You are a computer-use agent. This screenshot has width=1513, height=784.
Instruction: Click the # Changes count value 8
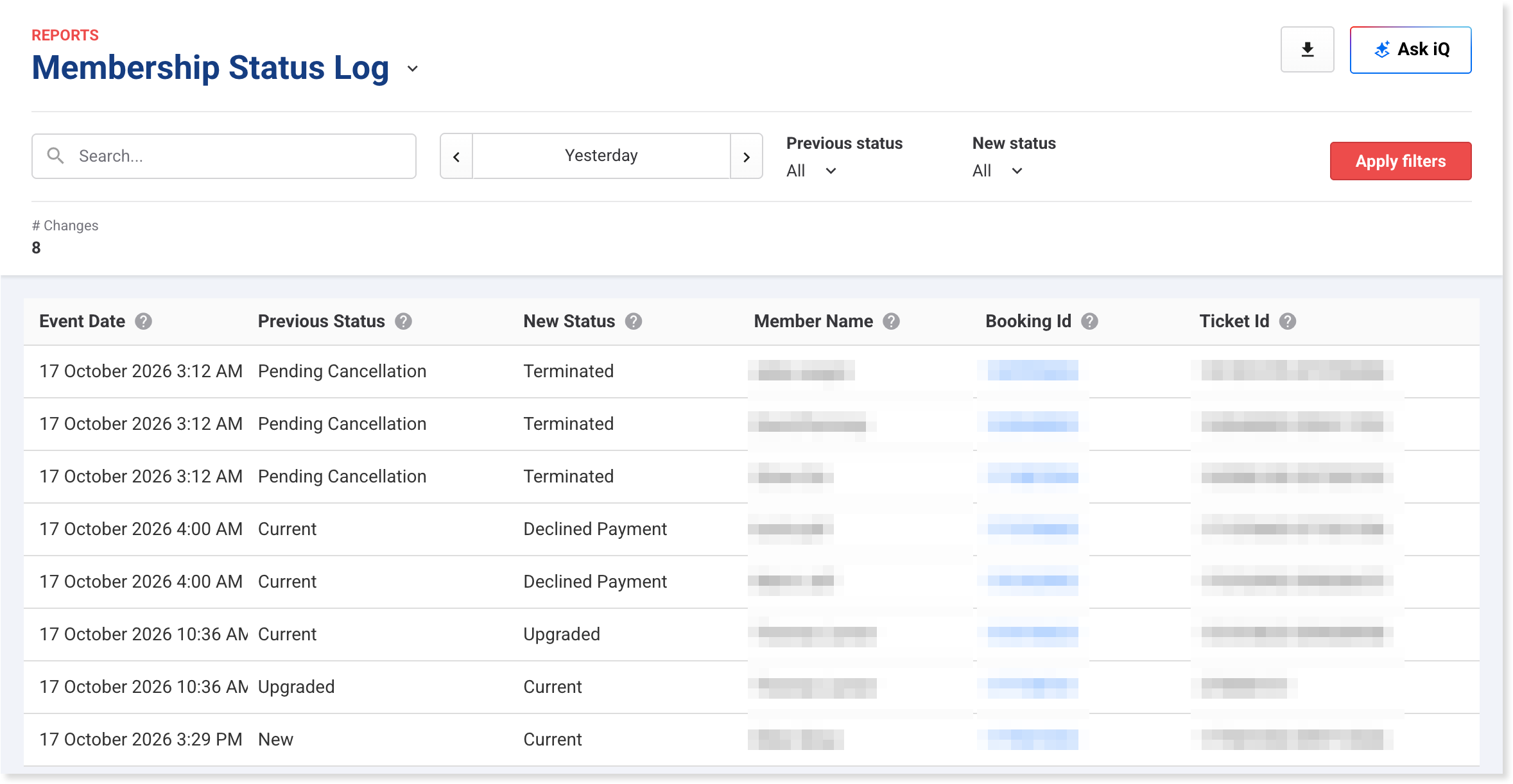click(x=37, y=248)
